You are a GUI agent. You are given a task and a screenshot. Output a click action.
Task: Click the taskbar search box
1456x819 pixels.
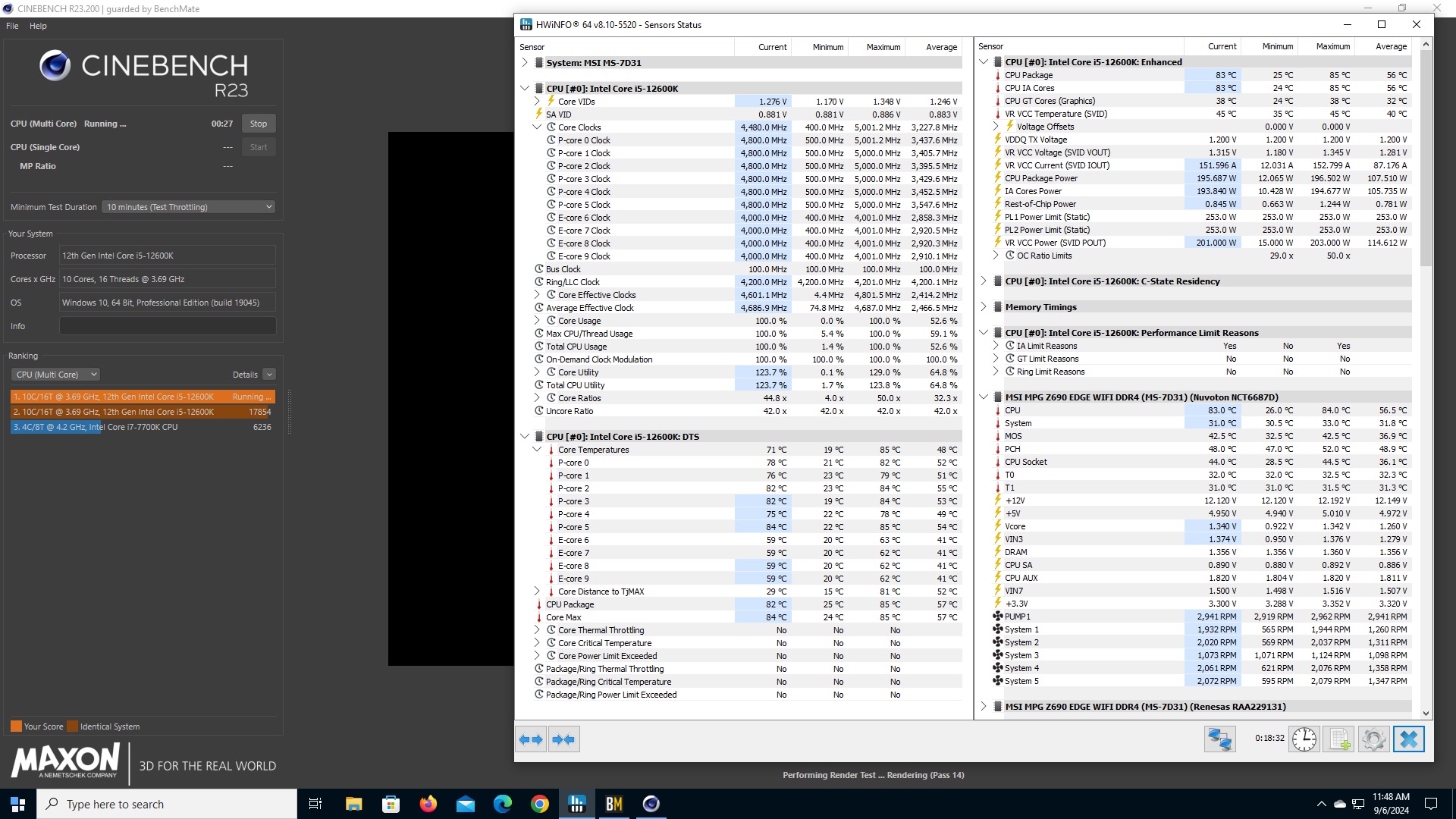(x=167, y=804)
